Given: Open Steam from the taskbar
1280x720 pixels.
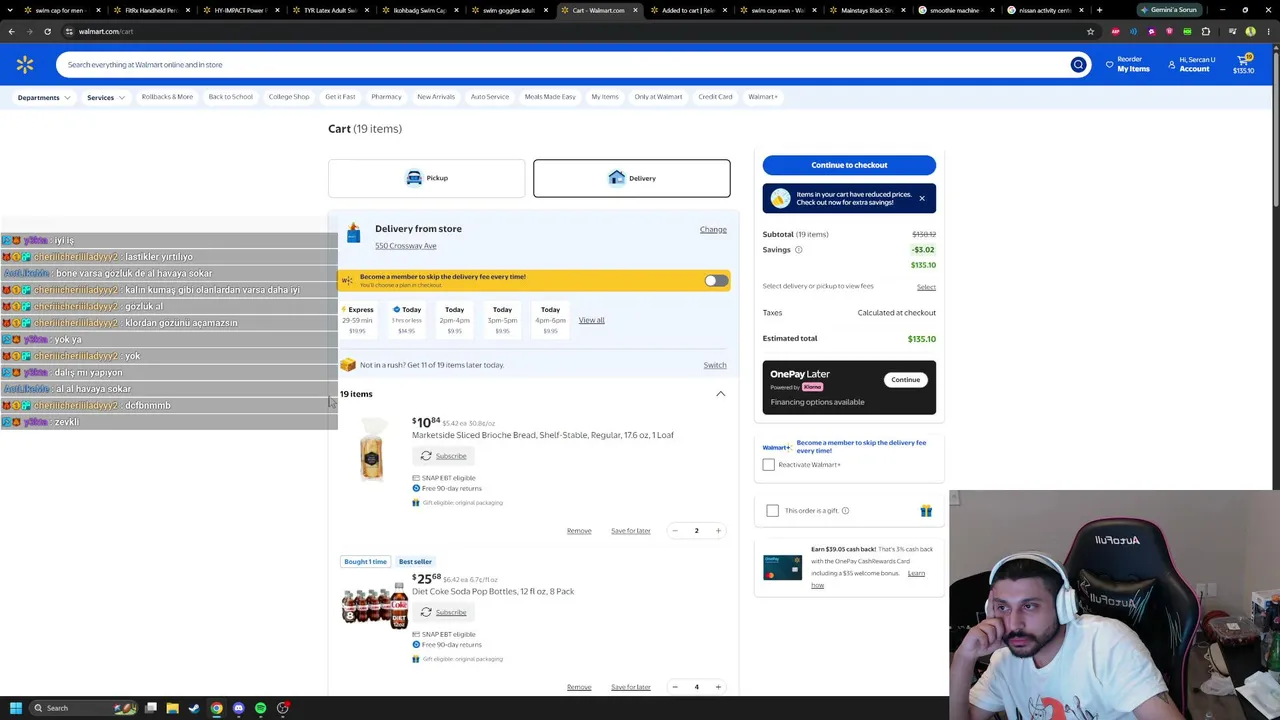Looking at the screenshot, I should pos(194,708).
